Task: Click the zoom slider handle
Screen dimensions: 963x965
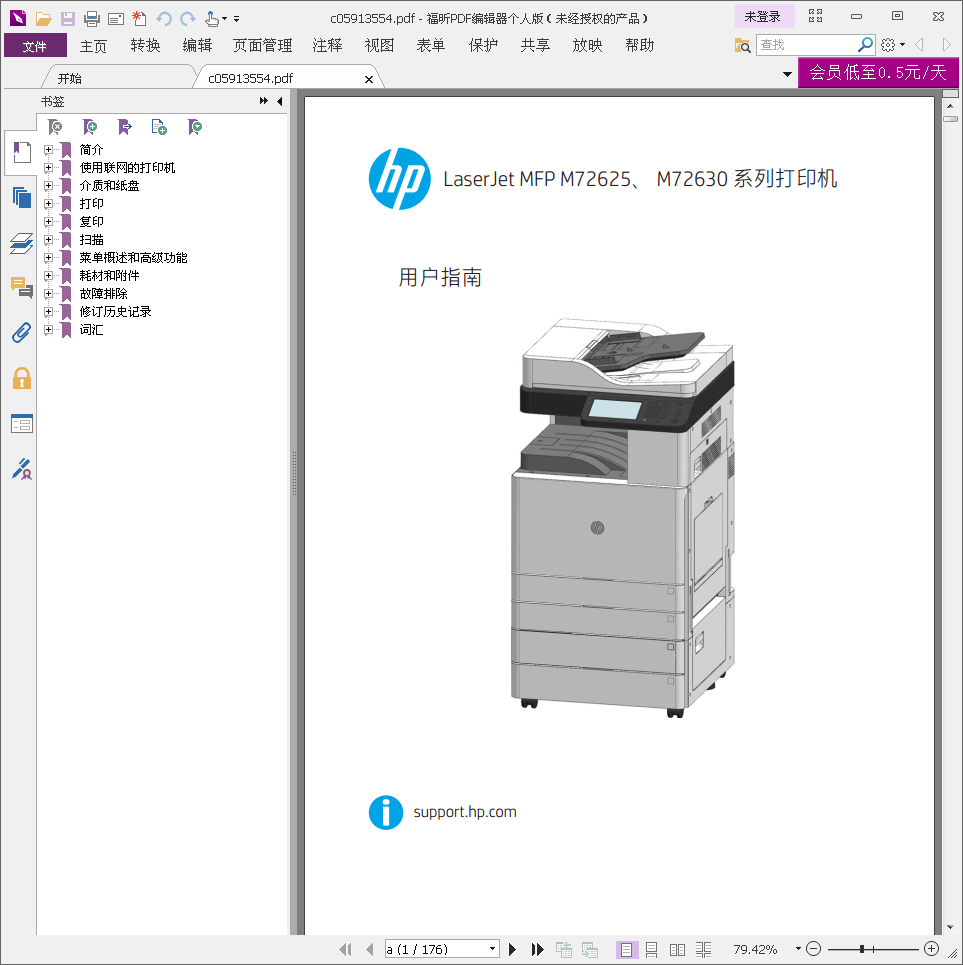Action: (x=862, y=949)
